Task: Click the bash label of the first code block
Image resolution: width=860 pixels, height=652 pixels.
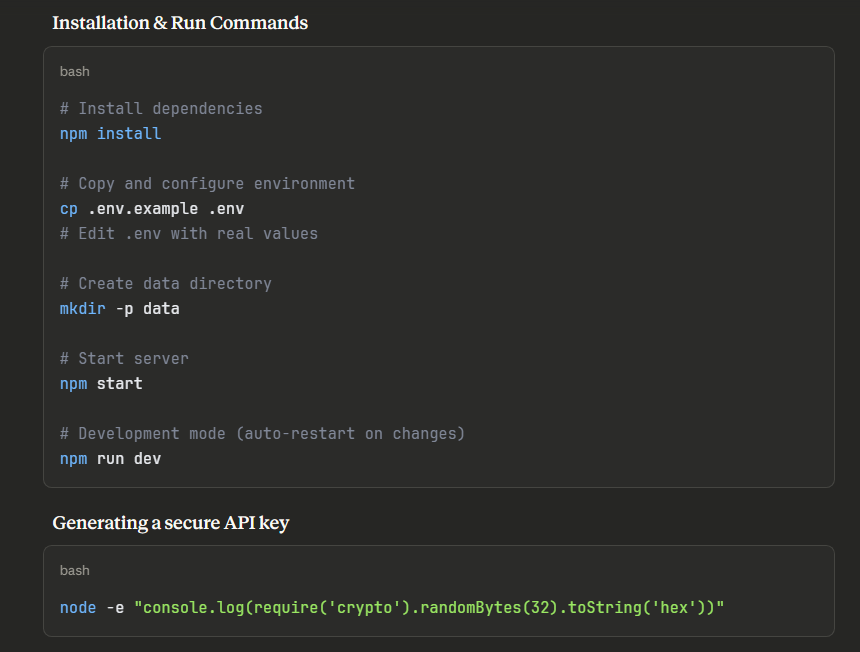Action: click(x=75, y=71)
